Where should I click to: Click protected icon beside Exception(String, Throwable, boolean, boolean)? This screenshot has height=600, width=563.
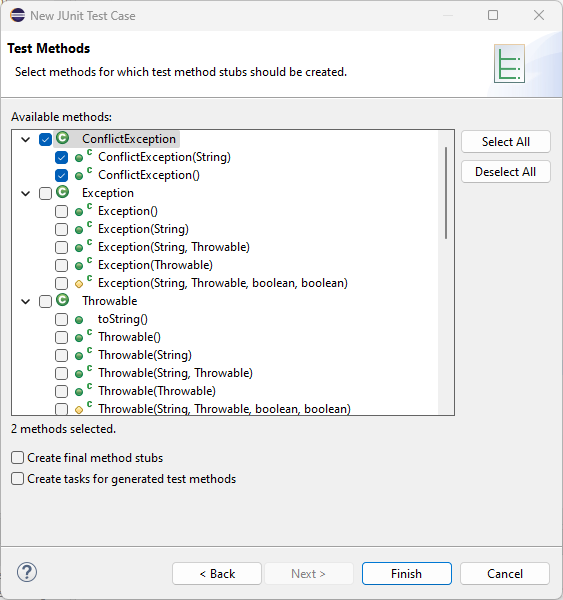coord(84,282)
